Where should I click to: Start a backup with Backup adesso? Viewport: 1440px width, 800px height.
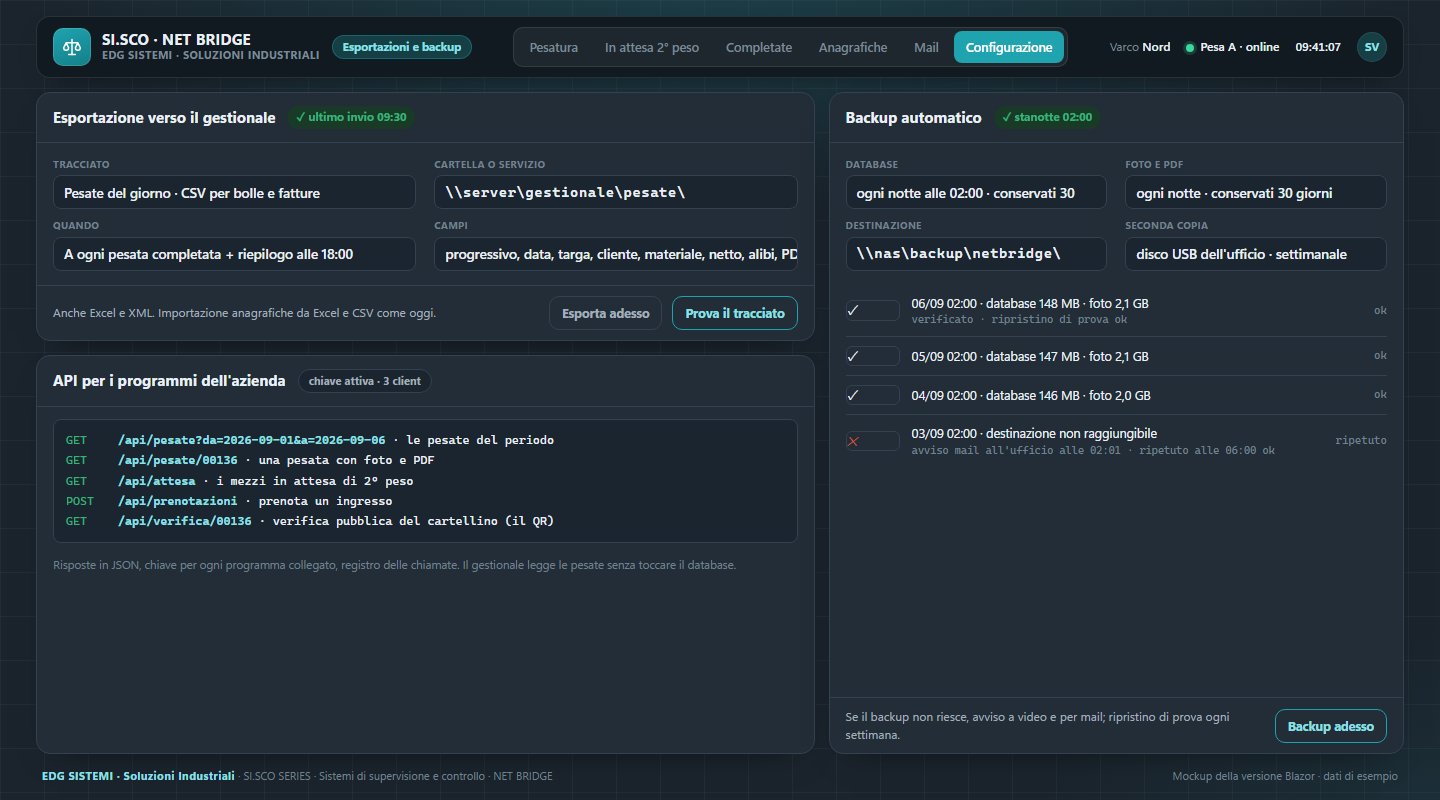click(1331, 726)
